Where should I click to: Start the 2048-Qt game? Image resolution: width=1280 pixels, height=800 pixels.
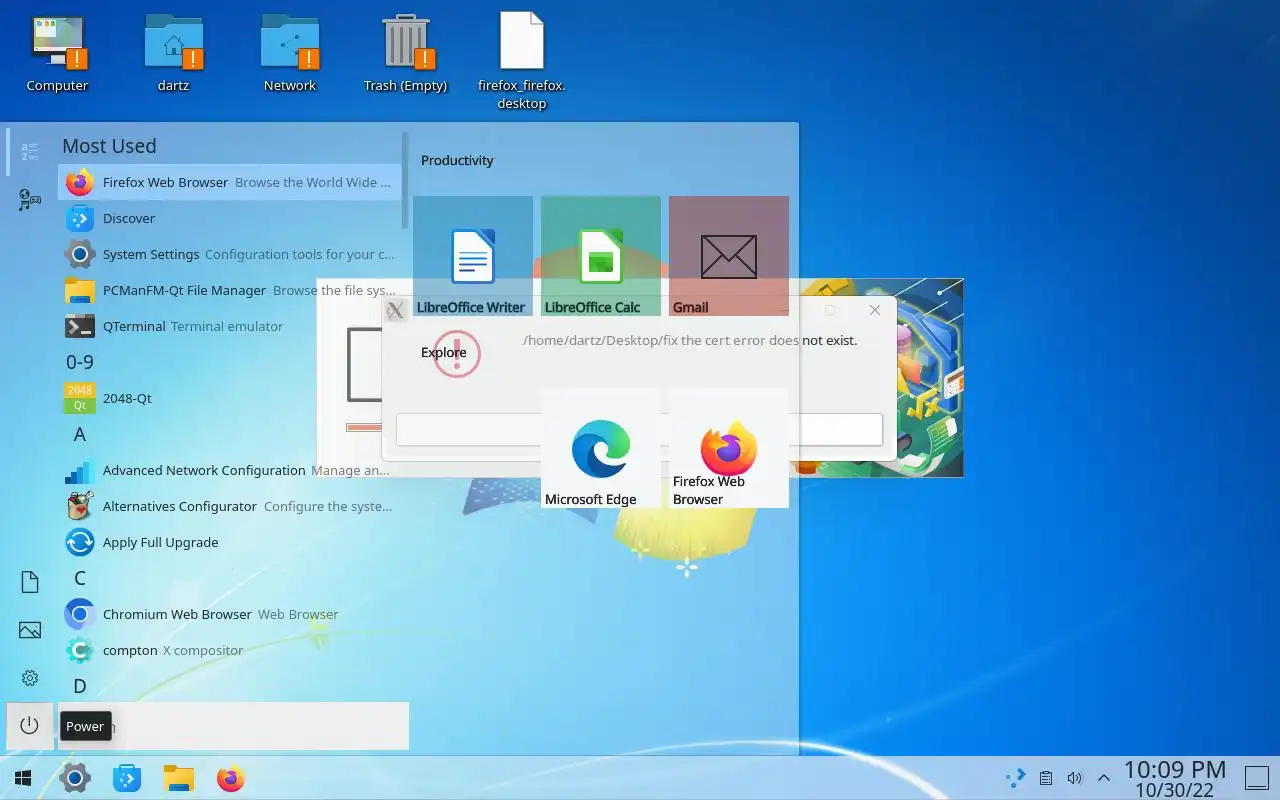tap(230, 398)
